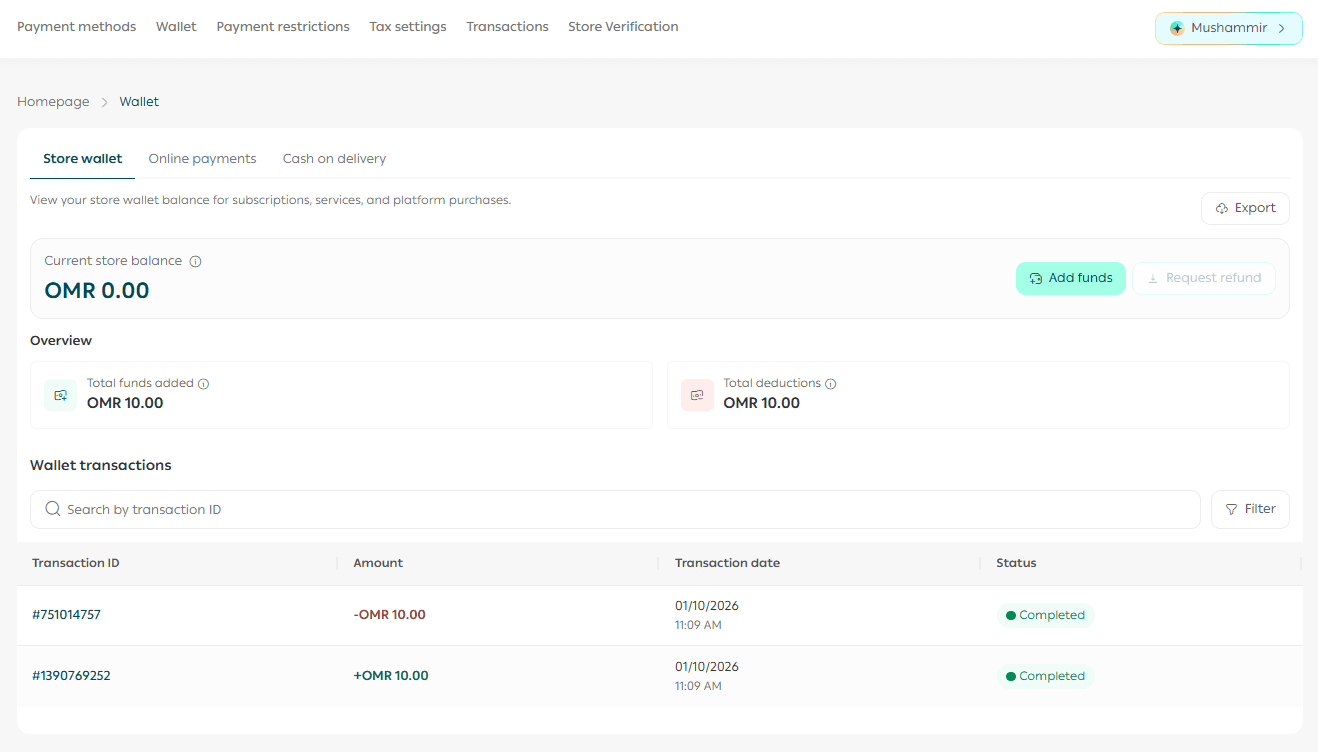Switch to the Online payments tab

pos(202,159)
